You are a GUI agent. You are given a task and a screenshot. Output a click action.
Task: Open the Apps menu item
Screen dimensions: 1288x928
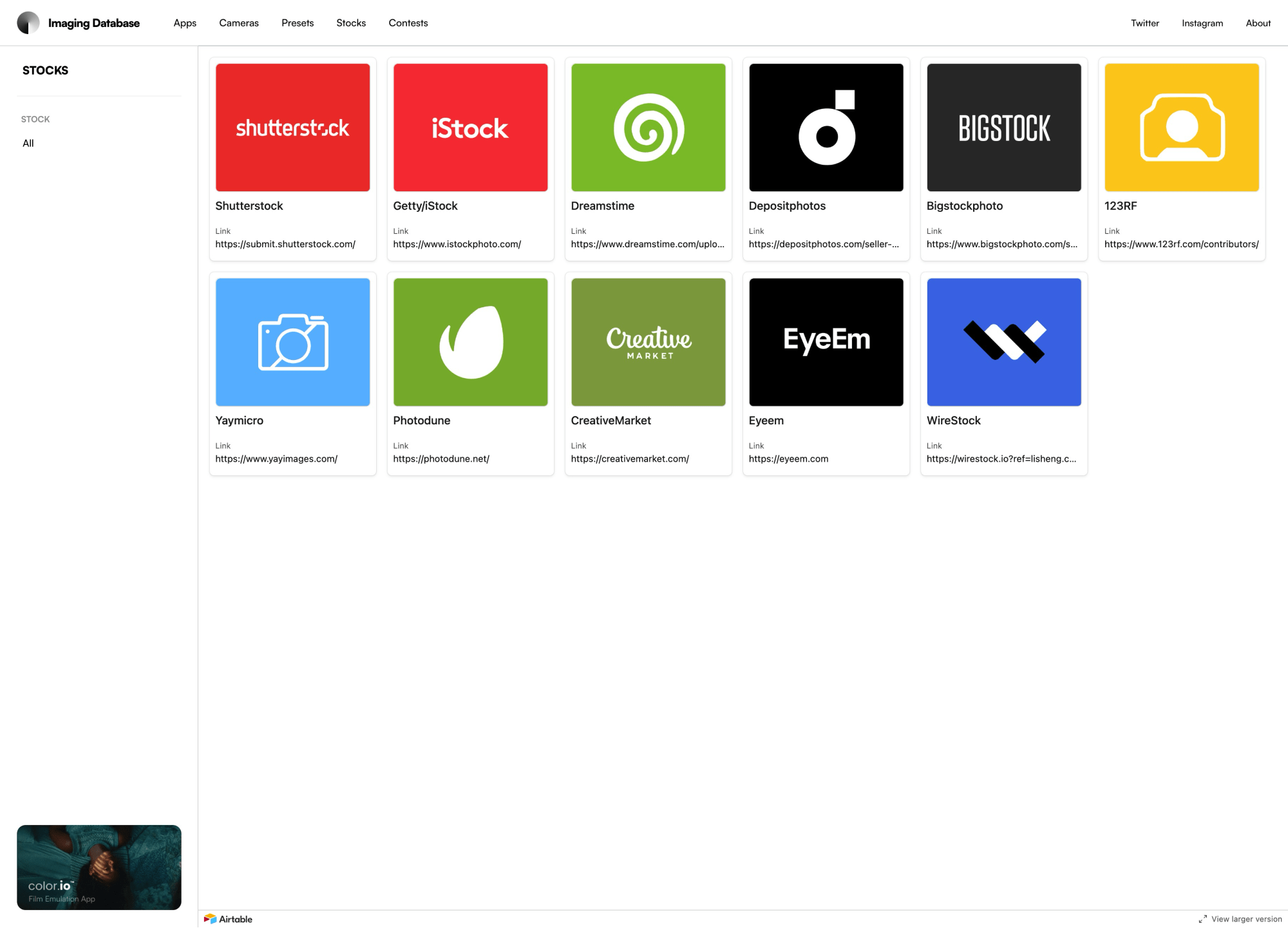point(185,23)
